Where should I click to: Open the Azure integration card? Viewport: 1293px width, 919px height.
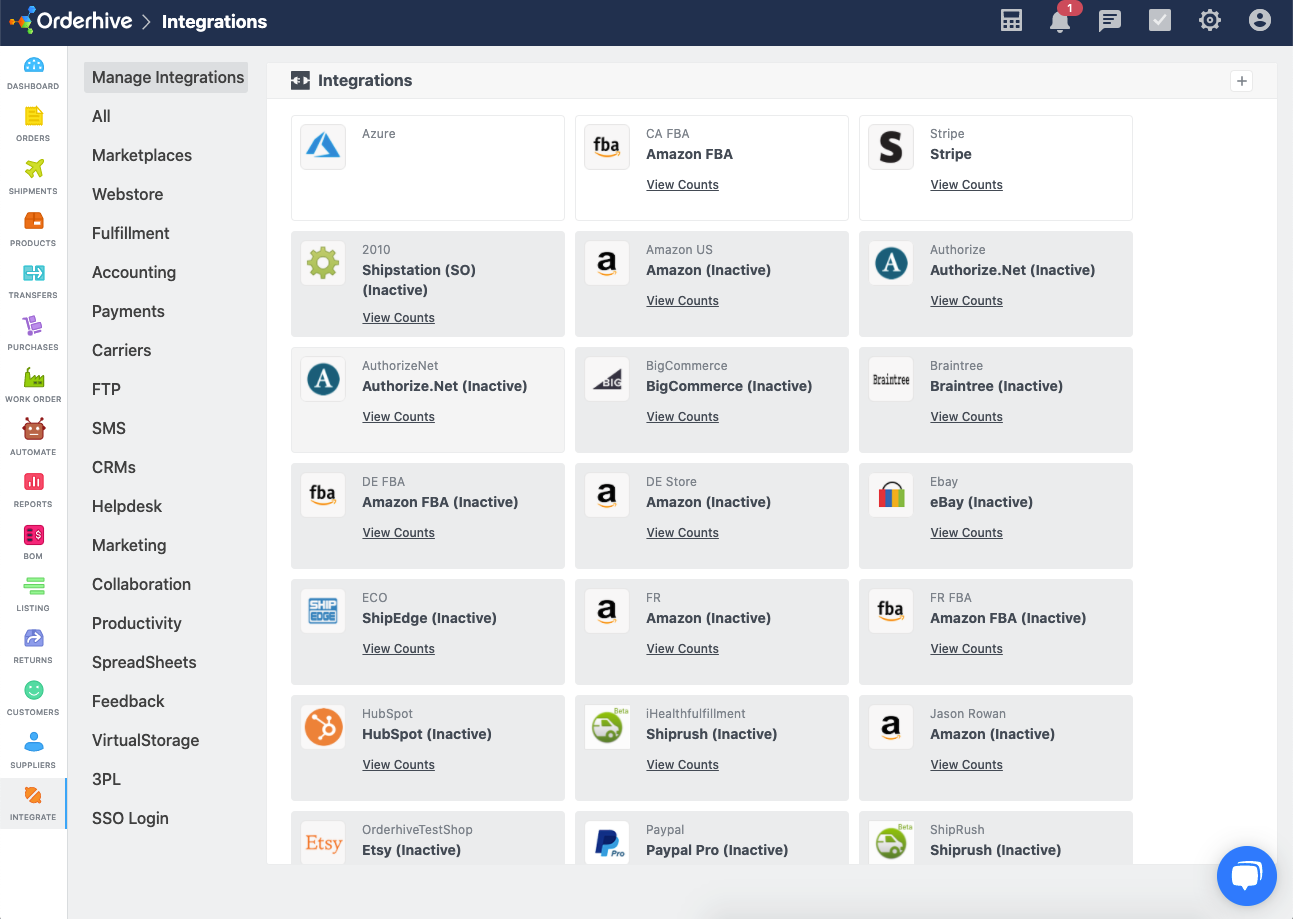[x=428, y=168]
